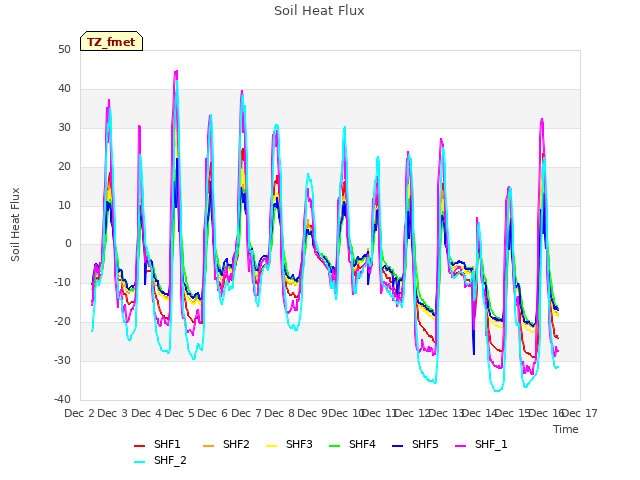Screen dimensions: 640x480
Task: Click the Soil Heat Flux chart title
Action: pyautogui.click(x=319, y=11)
